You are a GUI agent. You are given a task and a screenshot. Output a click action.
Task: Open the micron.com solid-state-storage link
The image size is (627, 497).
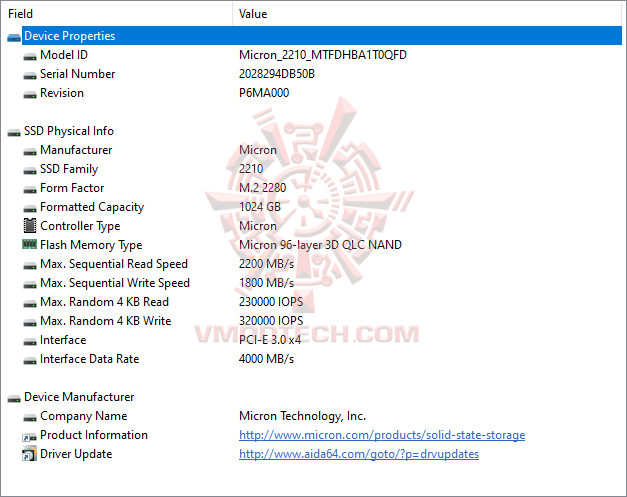tap(382, 435)
